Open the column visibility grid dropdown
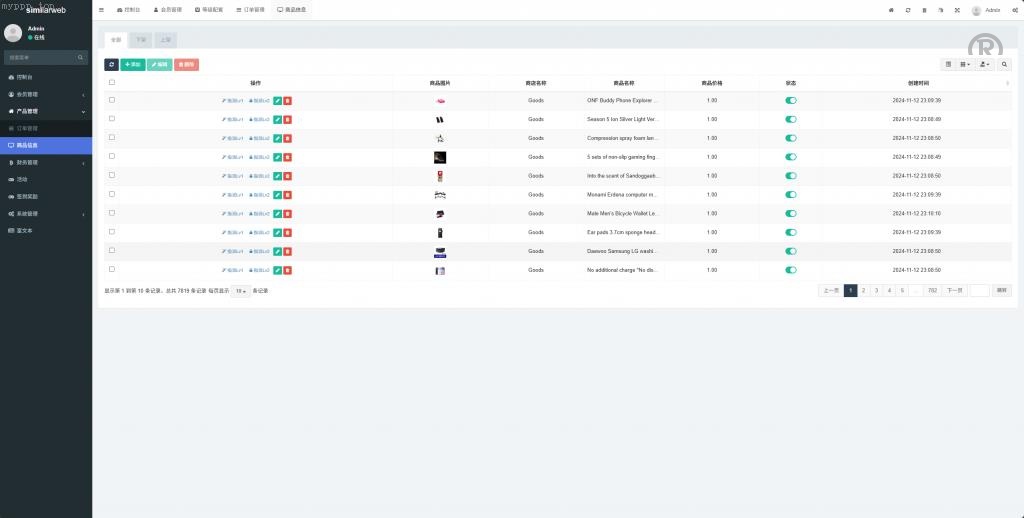 tap(965, 64)
